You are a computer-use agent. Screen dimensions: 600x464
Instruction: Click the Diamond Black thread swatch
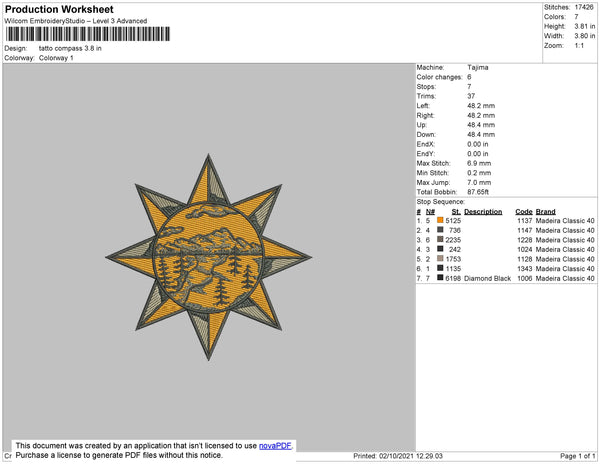pos(440,278)
